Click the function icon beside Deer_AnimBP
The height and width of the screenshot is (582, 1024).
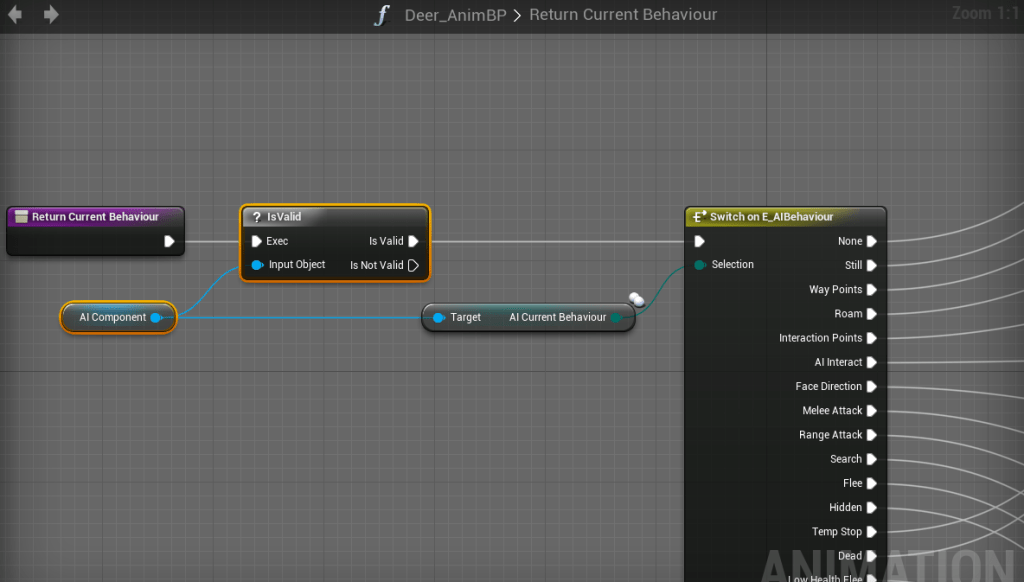[x=381, y=15]
